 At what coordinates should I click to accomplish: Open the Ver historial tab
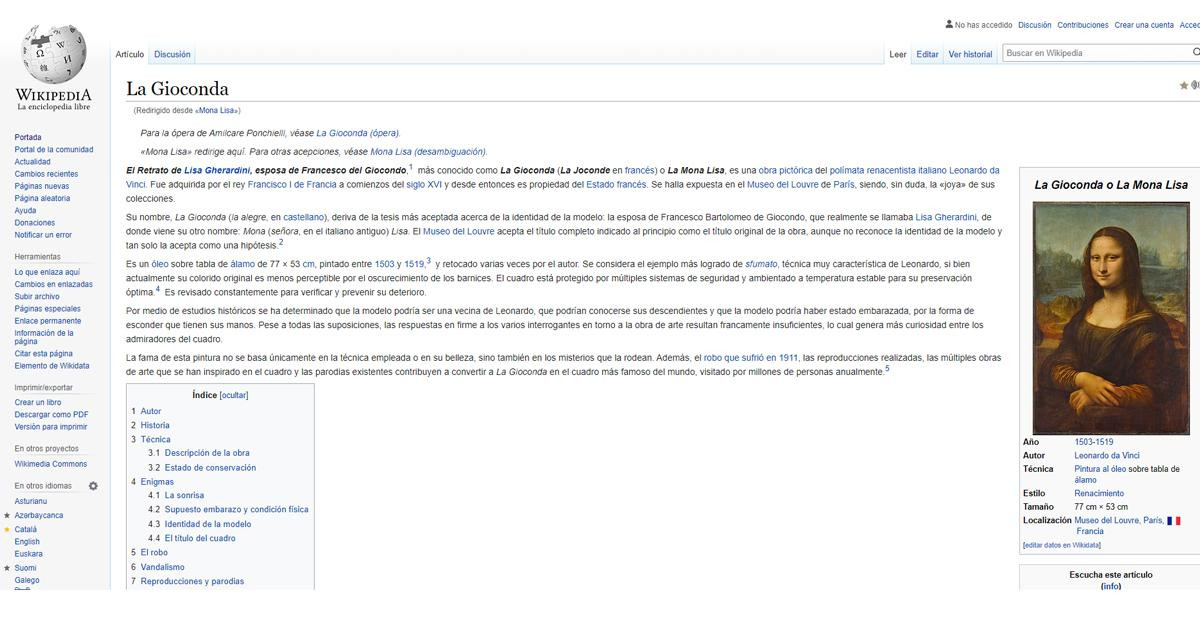[970, 54]
